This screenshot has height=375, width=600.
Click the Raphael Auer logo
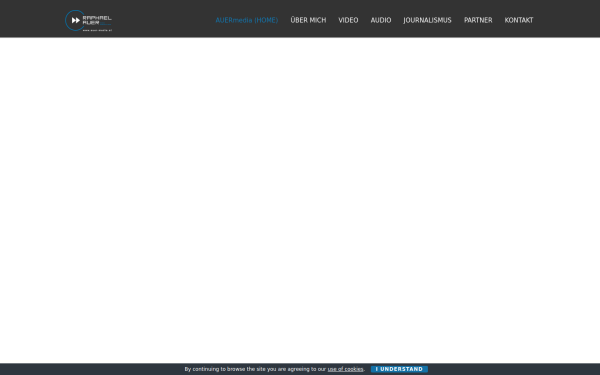coord(88,20)
